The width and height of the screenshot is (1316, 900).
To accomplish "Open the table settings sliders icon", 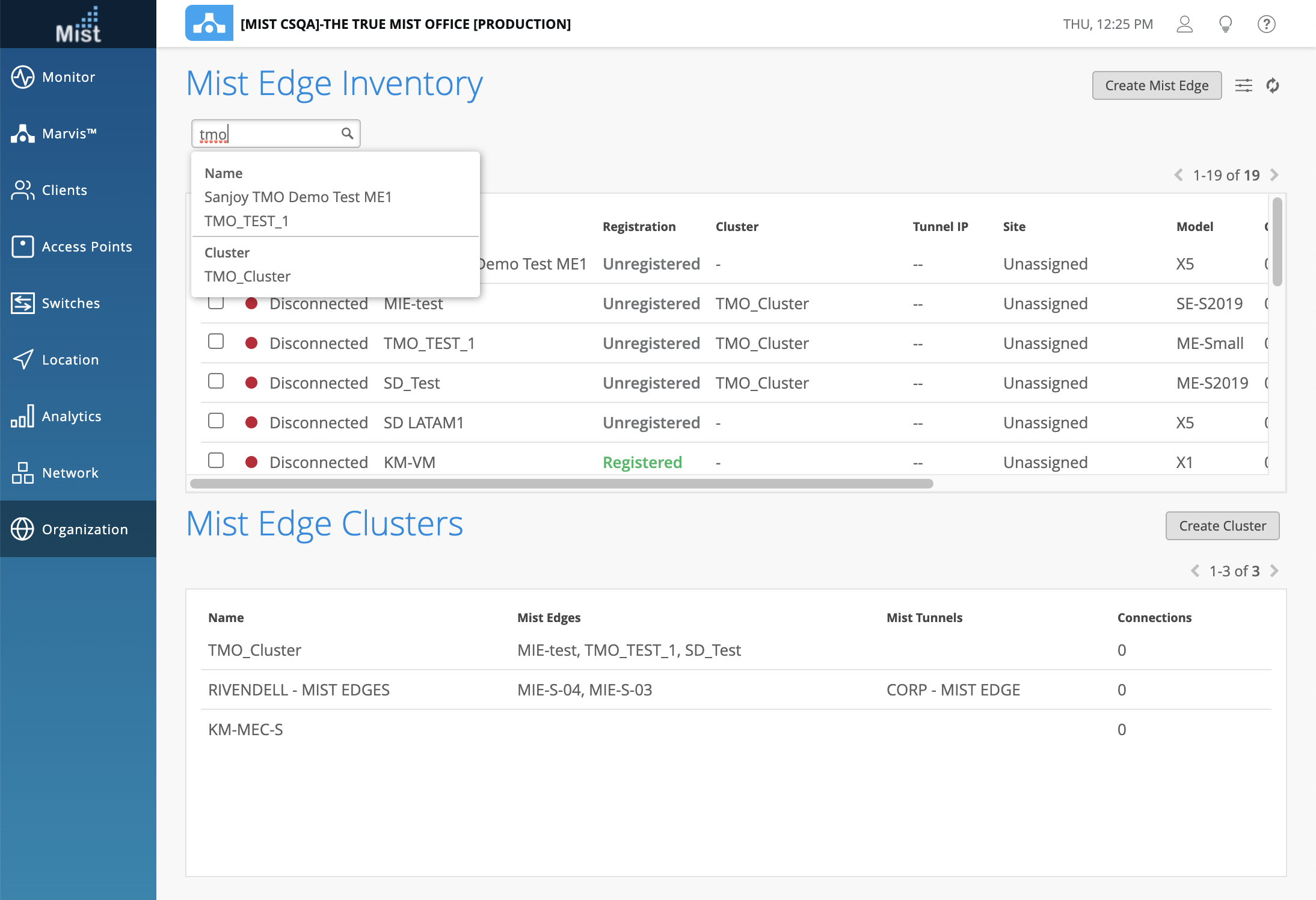I will [x=1243, y=85].
